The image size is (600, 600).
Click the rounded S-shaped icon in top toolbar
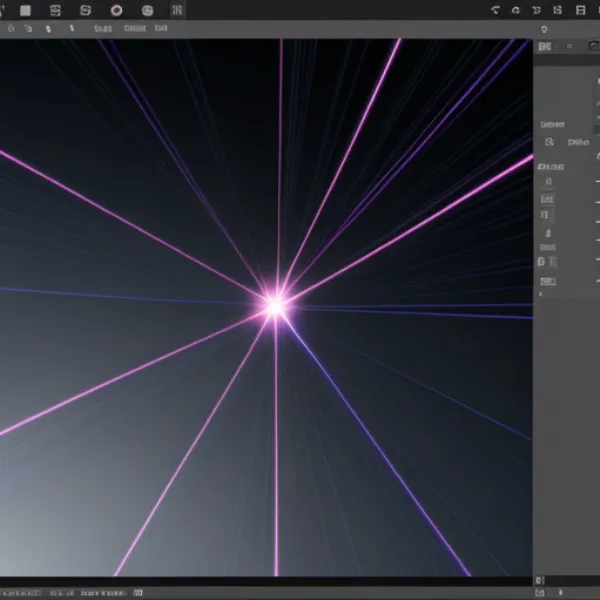[85, 10]
